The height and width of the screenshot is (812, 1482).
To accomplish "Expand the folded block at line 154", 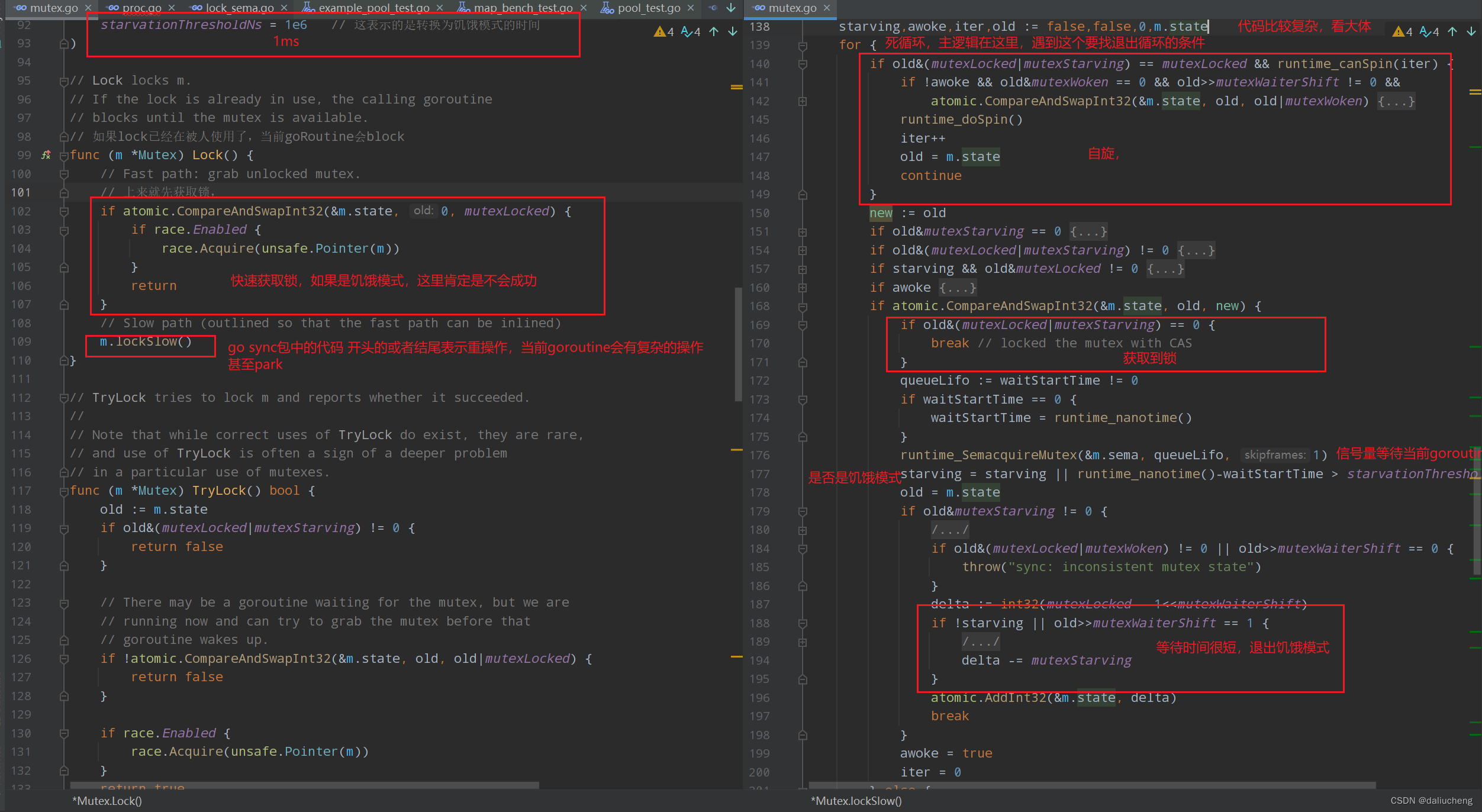I will (x=803, y=250).
